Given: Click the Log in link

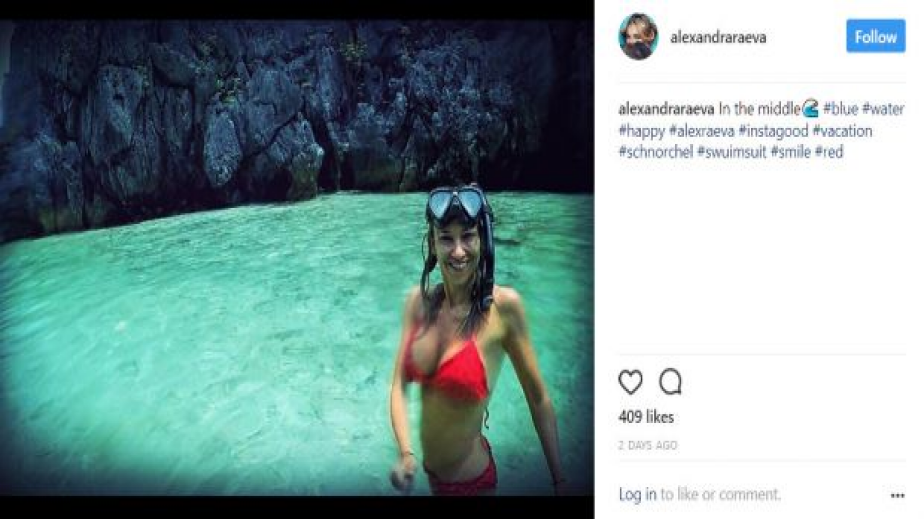Looking at the screenshot, I should (x=638, y=494).
